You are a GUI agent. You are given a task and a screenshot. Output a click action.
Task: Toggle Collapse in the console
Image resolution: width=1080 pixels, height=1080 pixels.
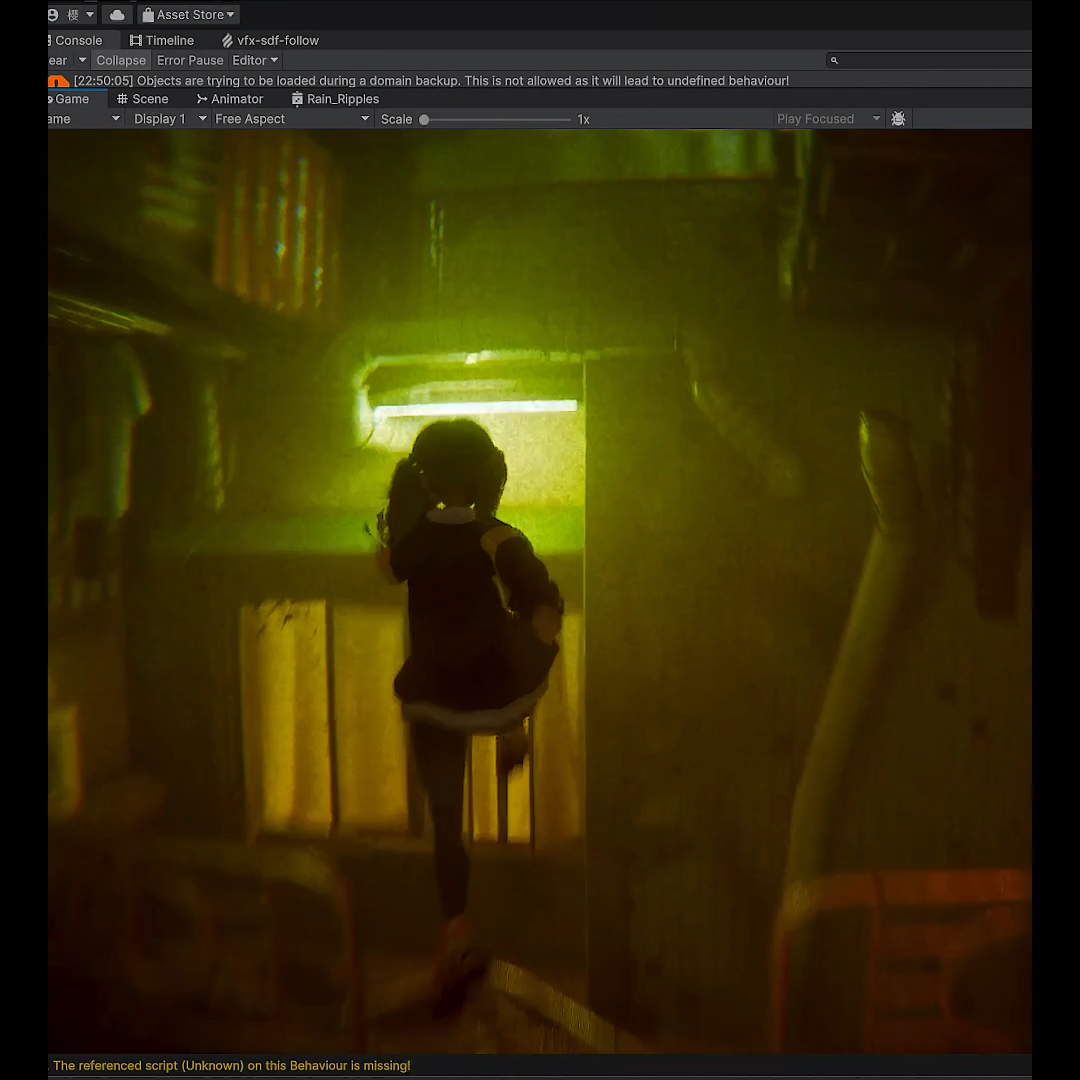pos(121,61)
